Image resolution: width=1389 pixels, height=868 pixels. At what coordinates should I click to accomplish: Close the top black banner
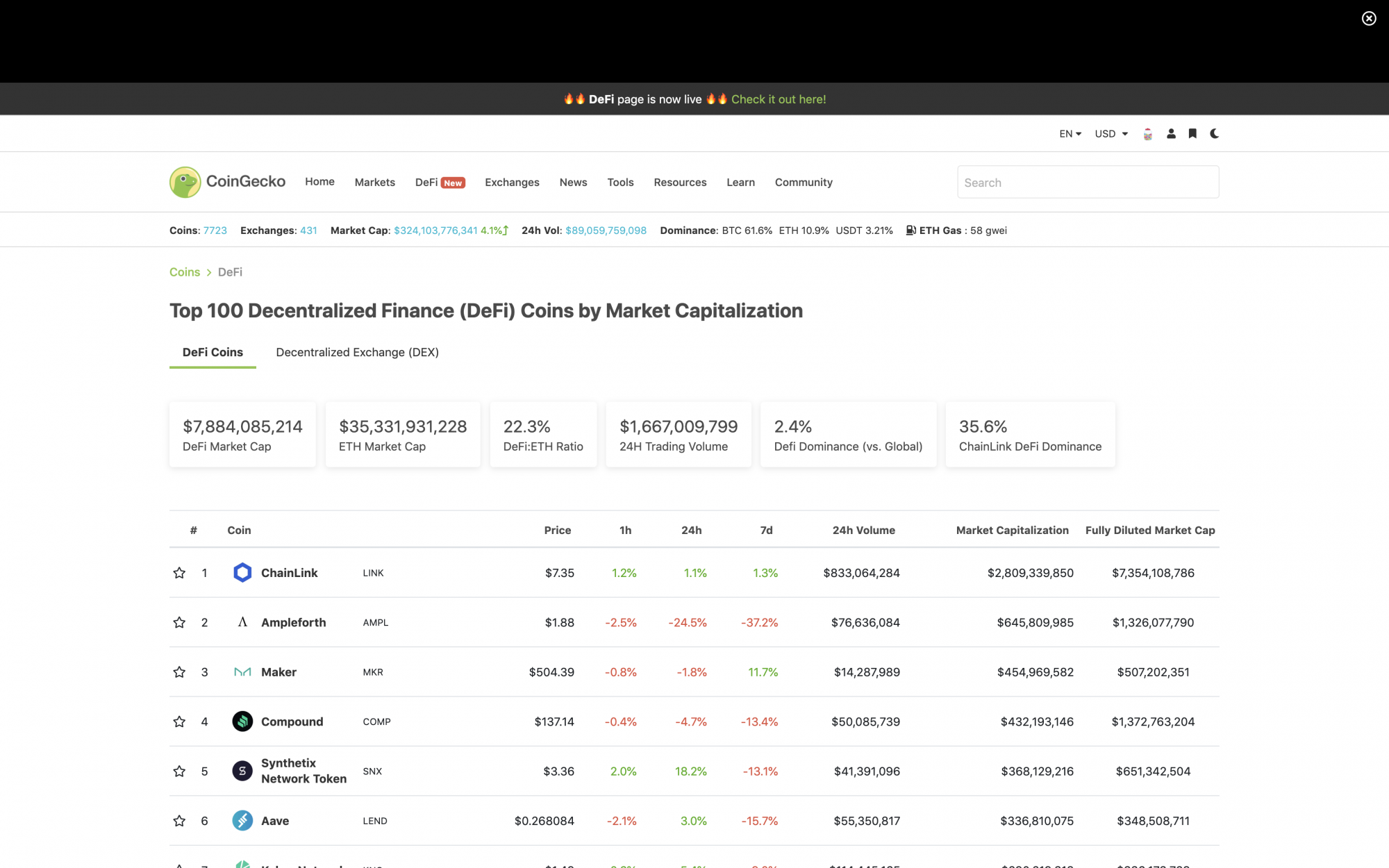1369,19
